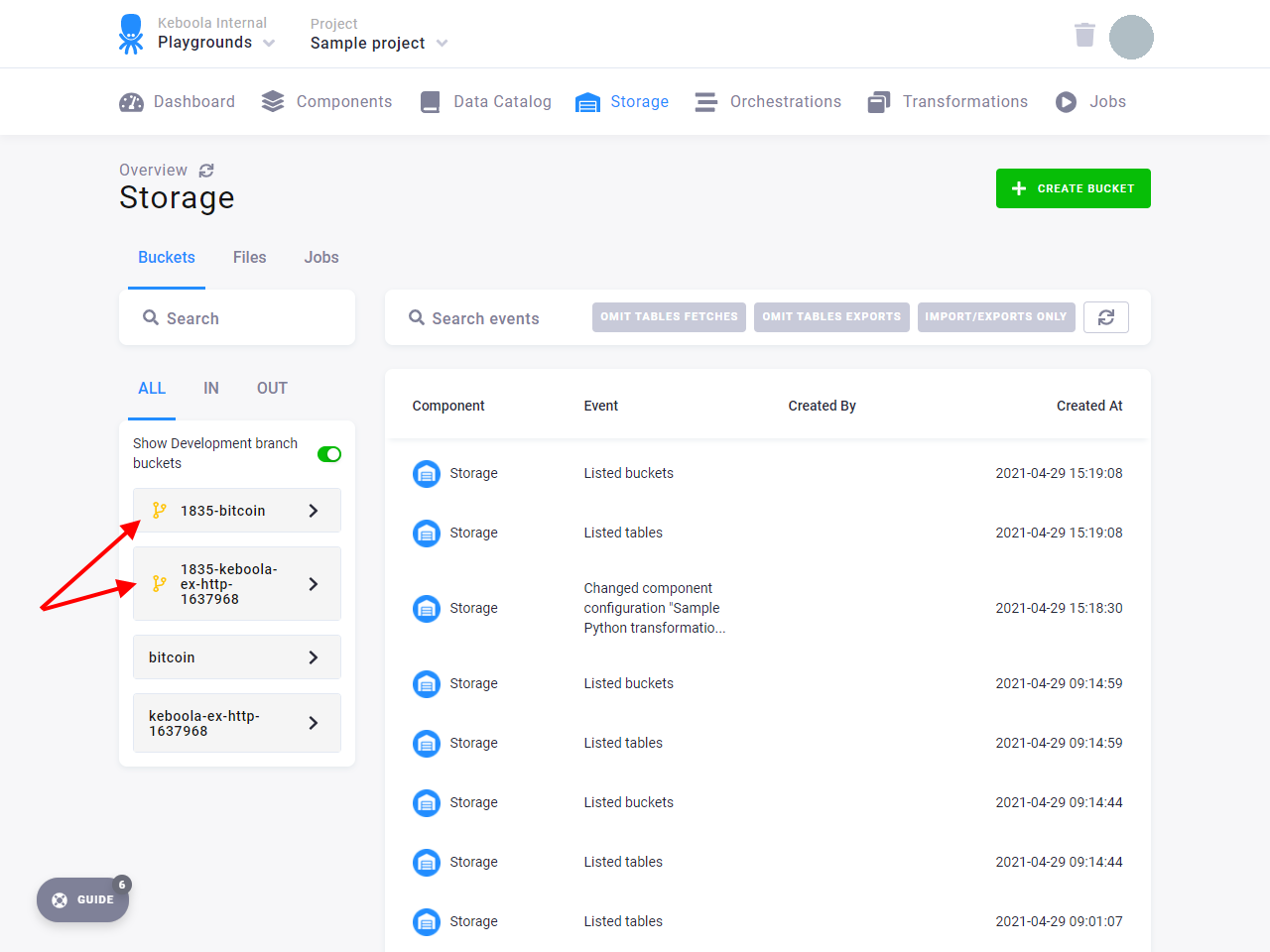
Task: Go to Components in navigation
Action: point(327,102)
